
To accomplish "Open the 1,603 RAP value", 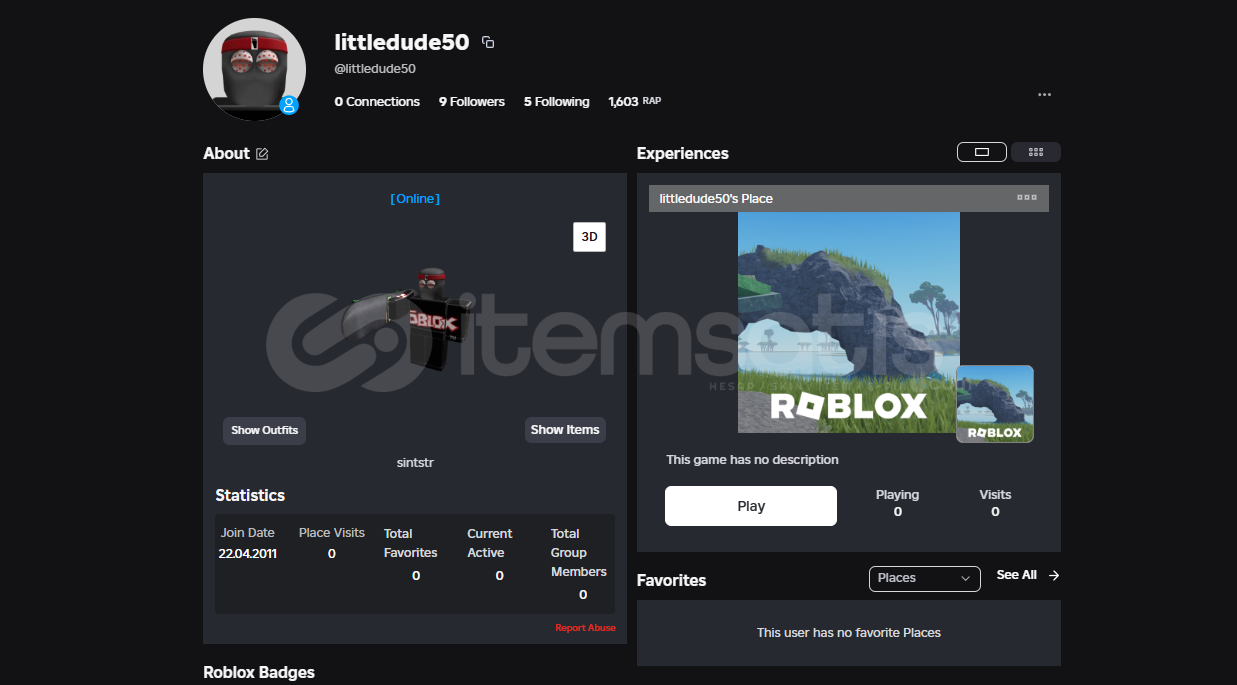I will point(634,101).
